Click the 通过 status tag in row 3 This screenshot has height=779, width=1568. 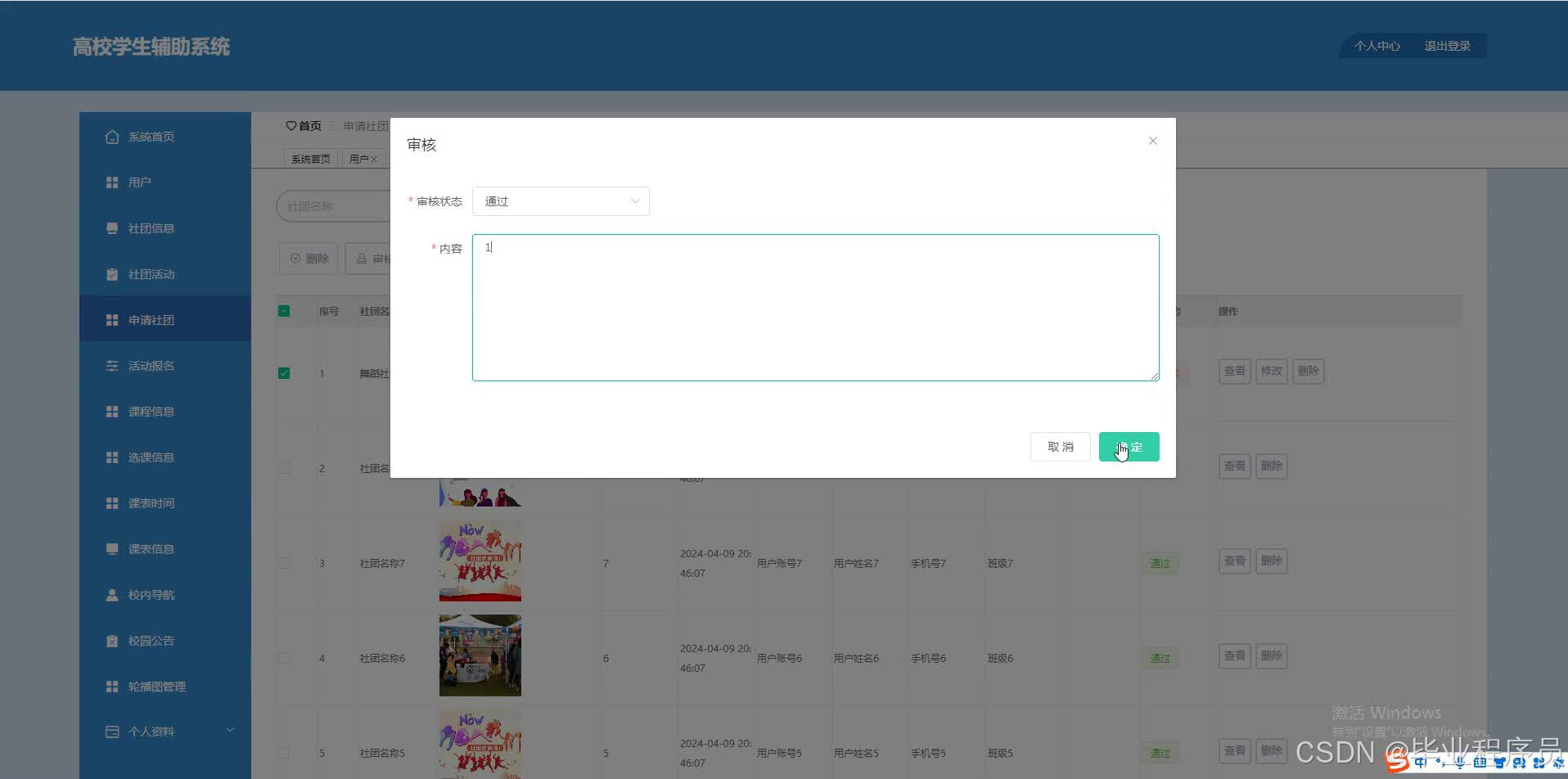coord(1160,564)
